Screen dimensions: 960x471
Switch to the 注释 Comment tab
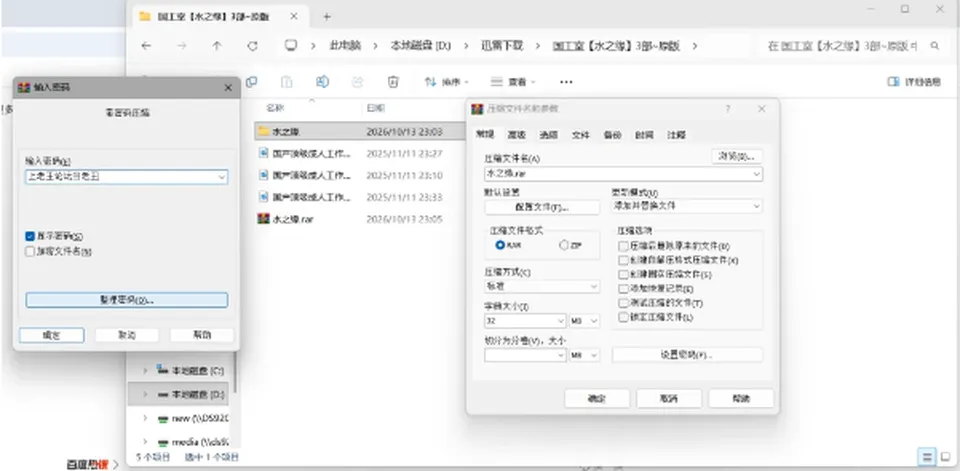677,135
